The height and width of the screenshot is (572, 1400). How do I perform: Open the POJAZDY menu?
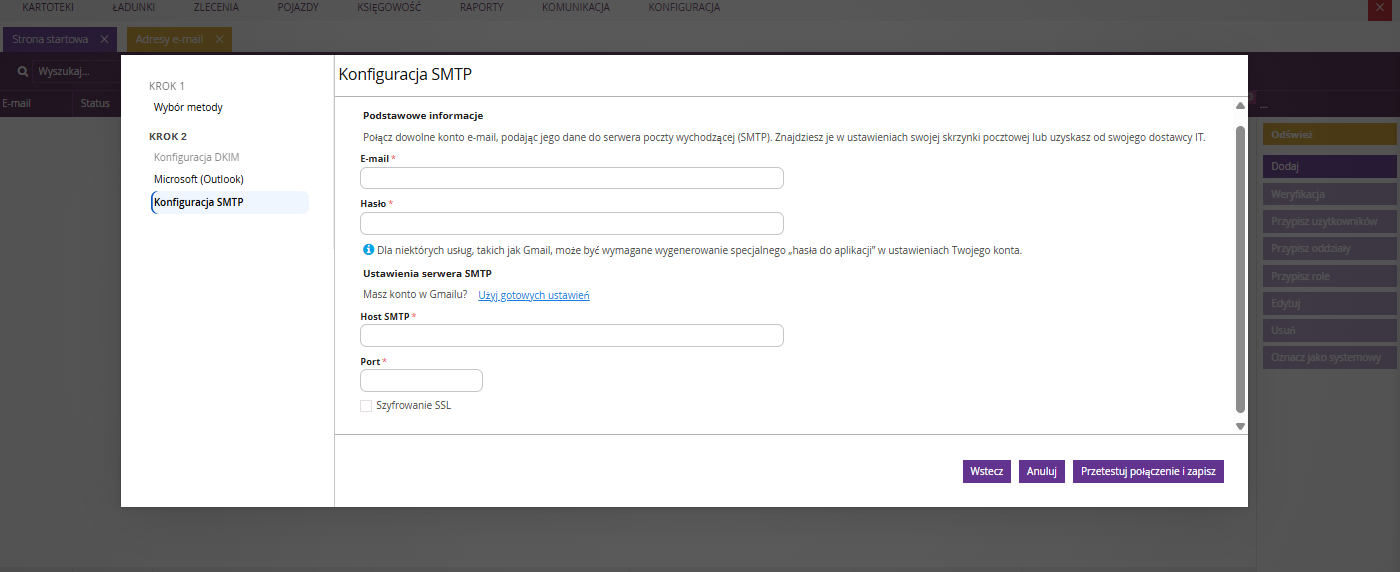click(x=298, y=7)
